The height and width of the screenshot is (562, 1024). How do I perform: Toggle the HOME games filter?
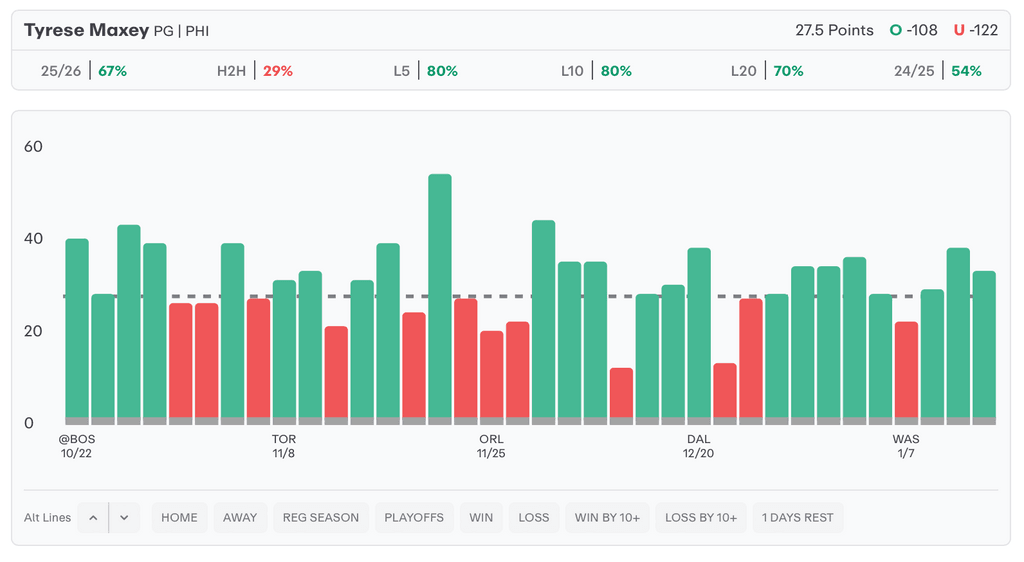tap(179, 518)
